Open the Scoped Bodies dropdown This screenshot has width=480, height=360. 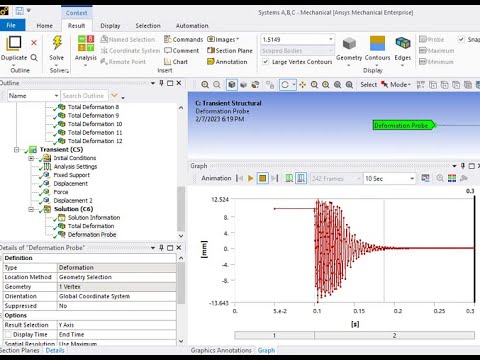[331, 51]
